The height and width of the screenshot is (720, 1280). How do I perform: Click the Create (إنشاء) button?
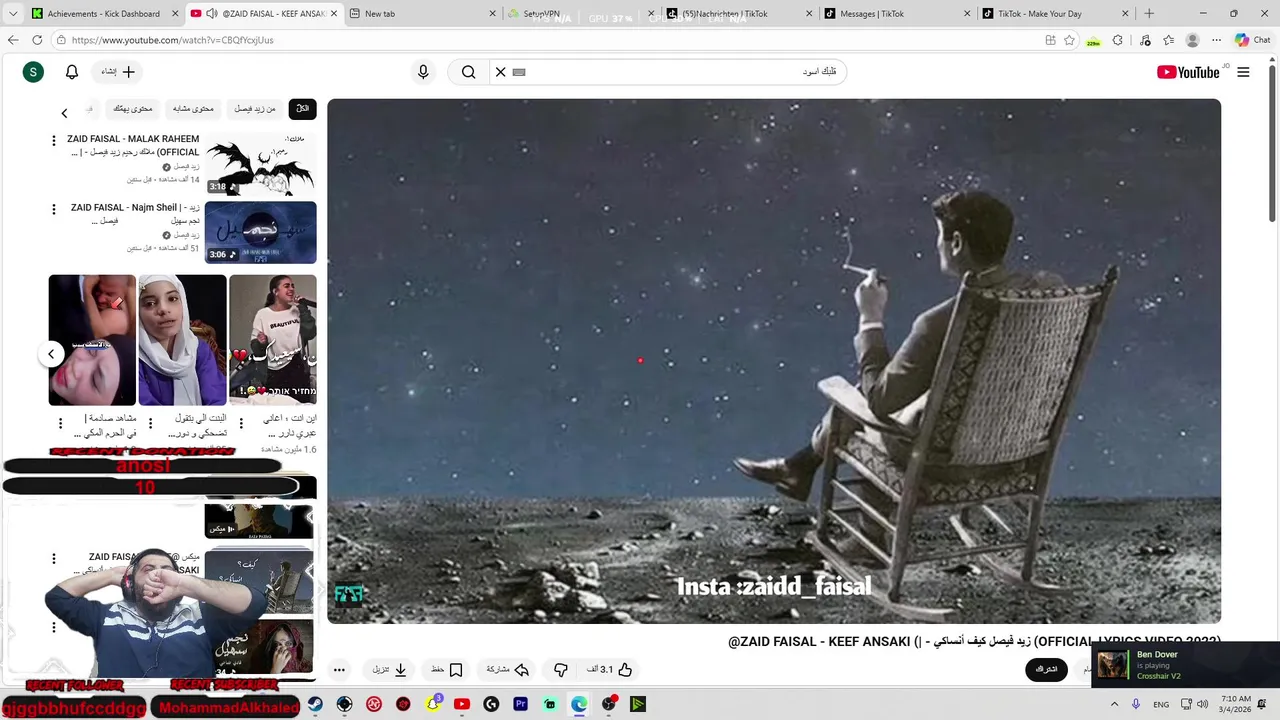119,72
